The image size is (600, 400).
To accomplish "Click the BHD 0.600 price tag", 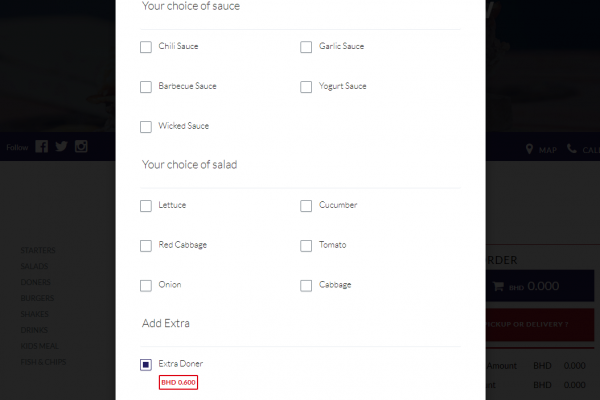I will pyautogui.click(x=178, y=382).
